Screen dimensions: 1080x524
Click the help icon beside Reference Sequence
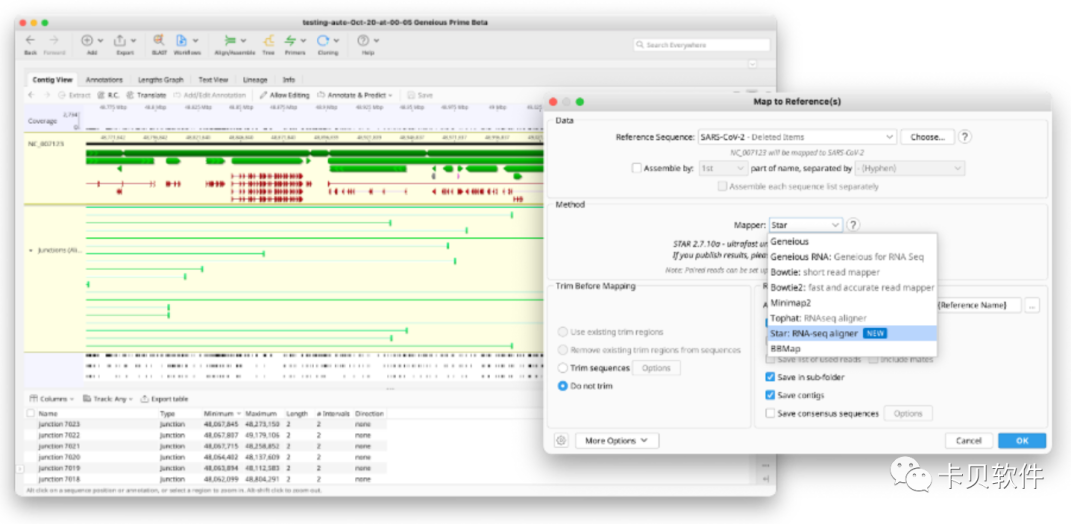pos(964,136)
